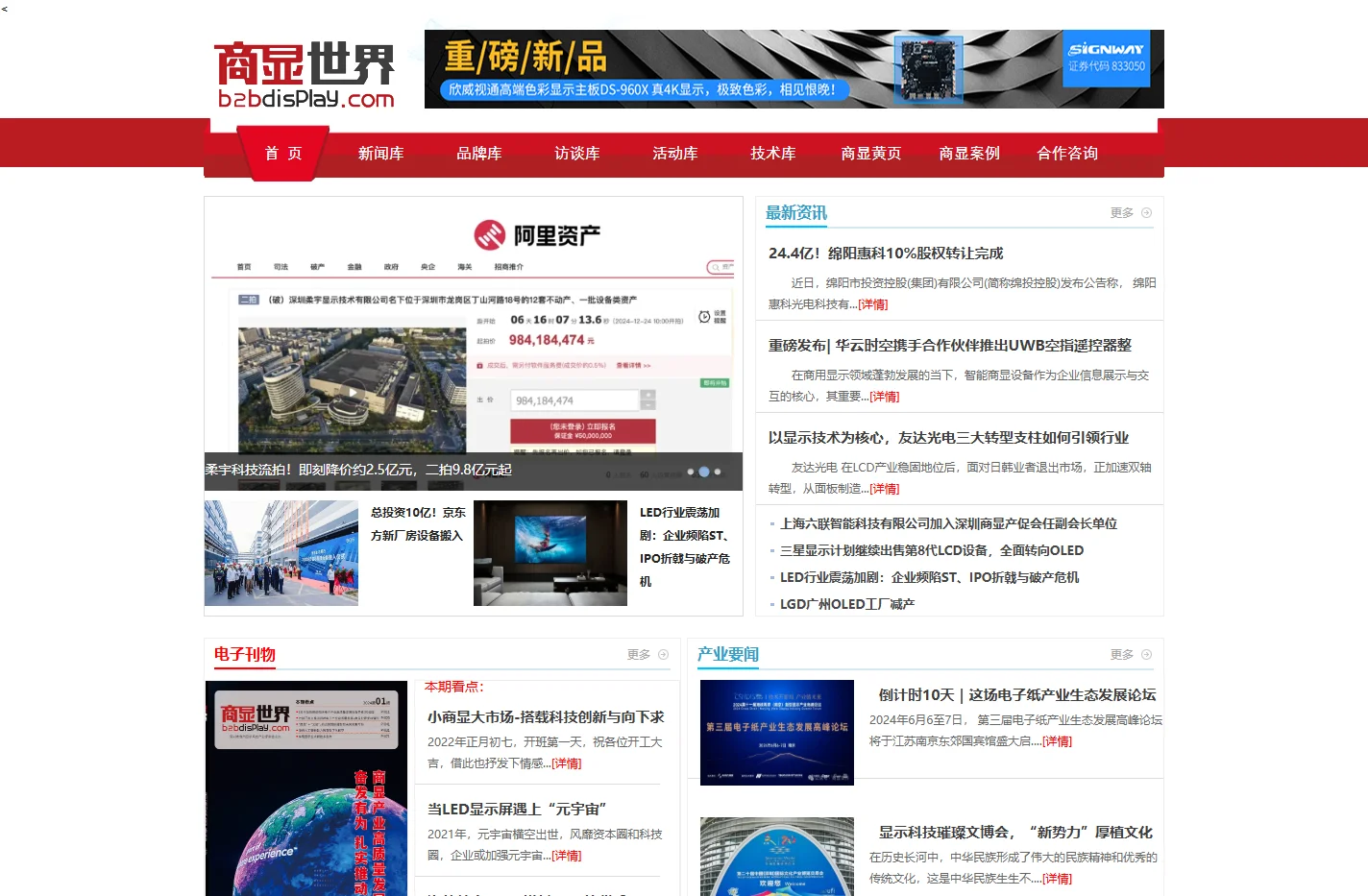Open the 活动库 menu item
Screen dimensions: 1368x896
tap(675, 154)
